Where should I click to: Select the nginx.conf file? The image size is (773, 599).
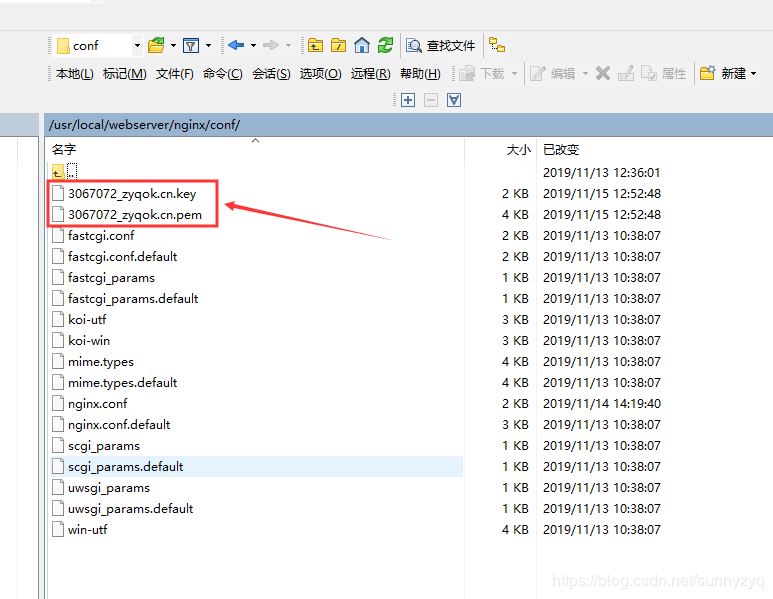[97, 404]
